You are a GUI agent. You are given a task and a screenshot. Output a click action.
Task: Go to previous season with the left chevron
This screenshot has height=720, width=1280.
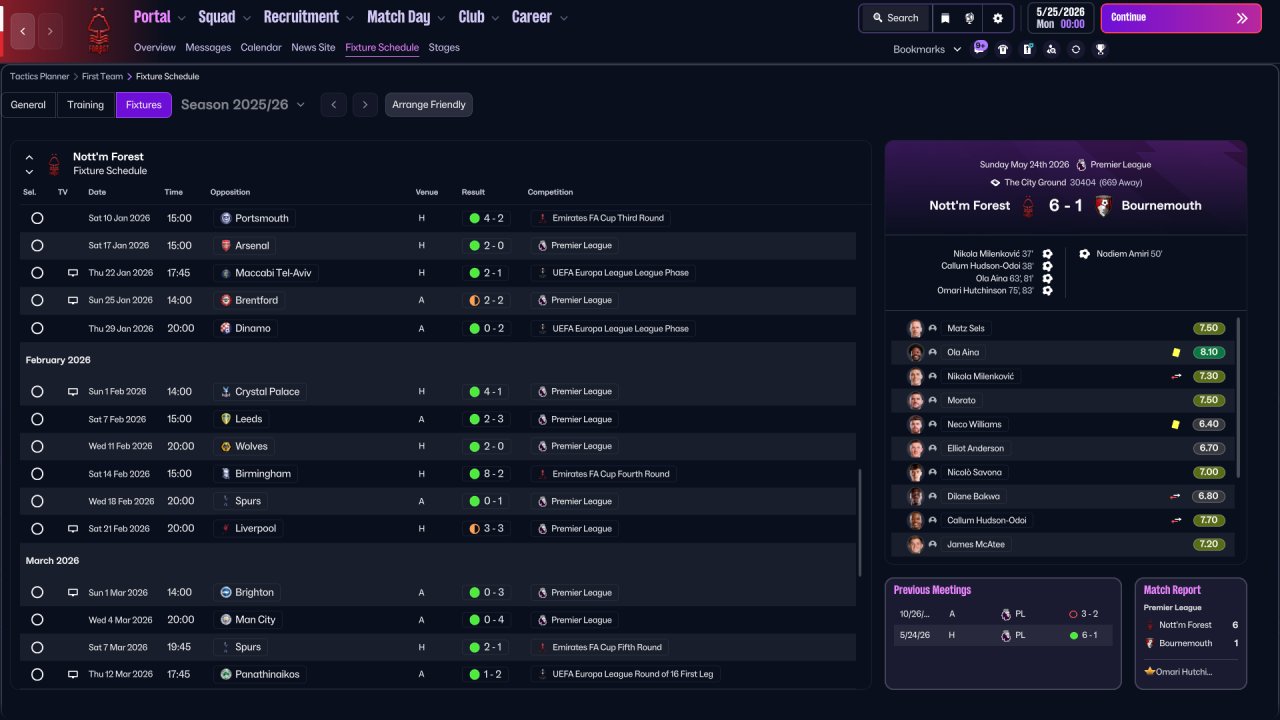pyautogui.click(x=334, y=105)
